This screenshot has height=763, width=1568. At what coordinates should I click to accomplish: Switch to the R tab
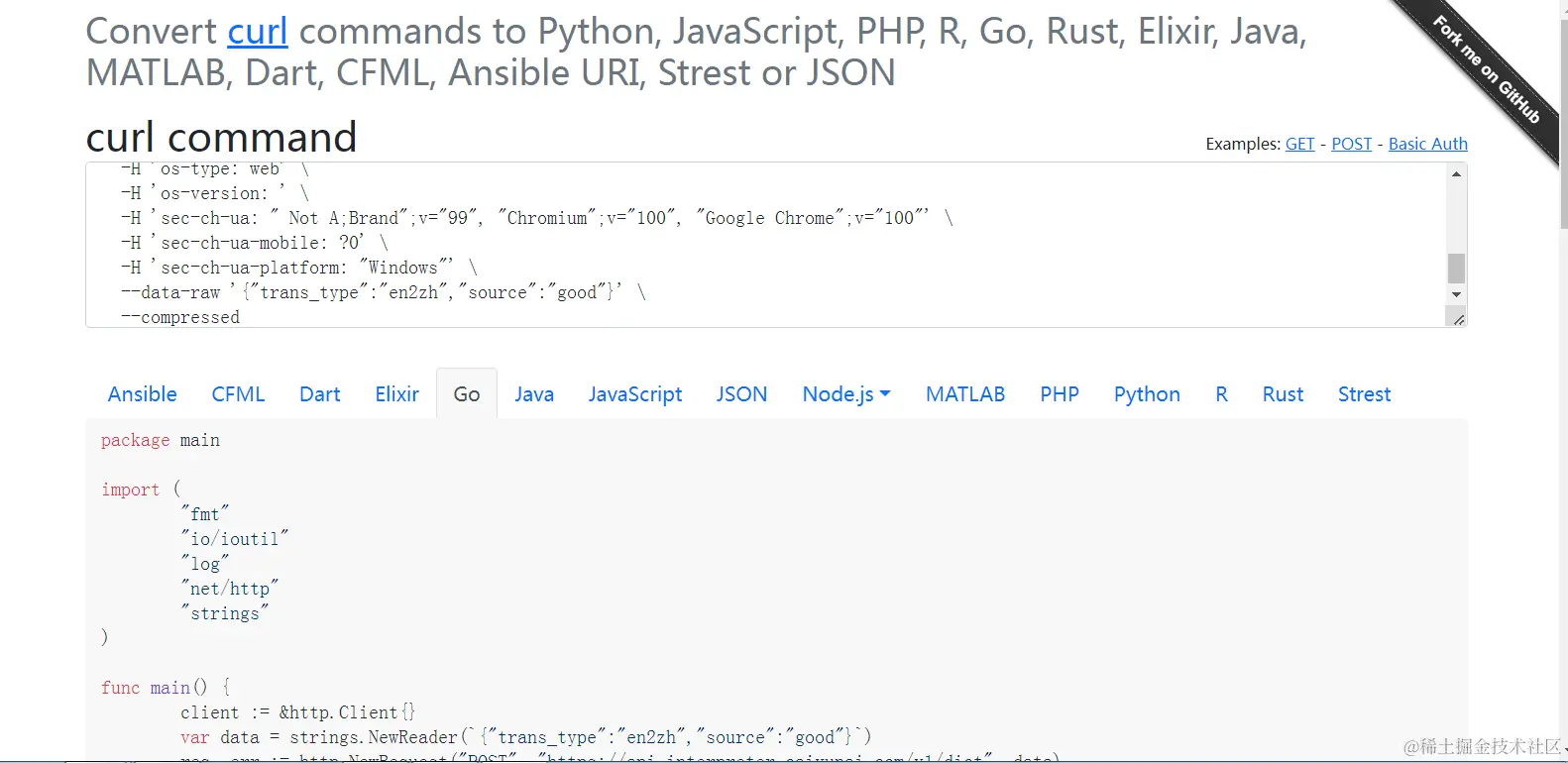(1221, 394)
